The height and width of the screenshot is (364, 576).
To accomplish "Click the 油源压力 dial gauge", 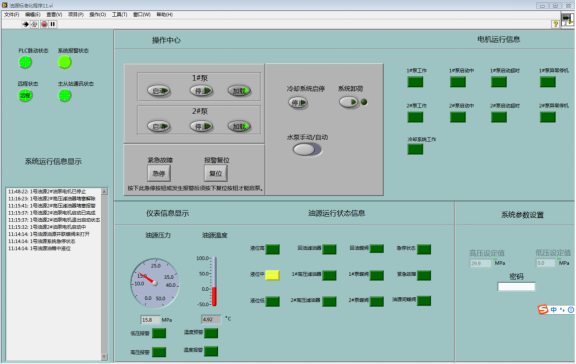I will [x=155, y=283].
